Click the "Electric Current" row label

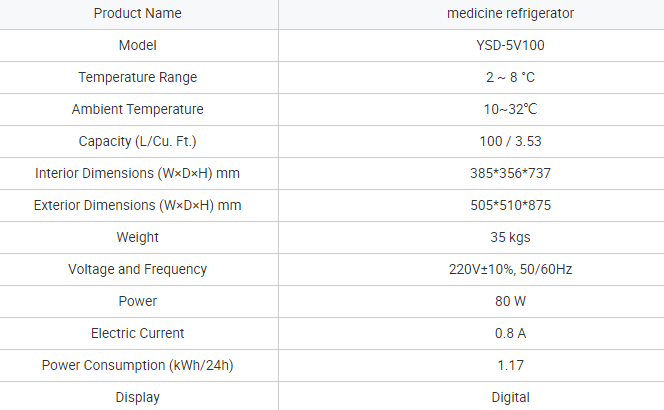(x=138, y=333)
